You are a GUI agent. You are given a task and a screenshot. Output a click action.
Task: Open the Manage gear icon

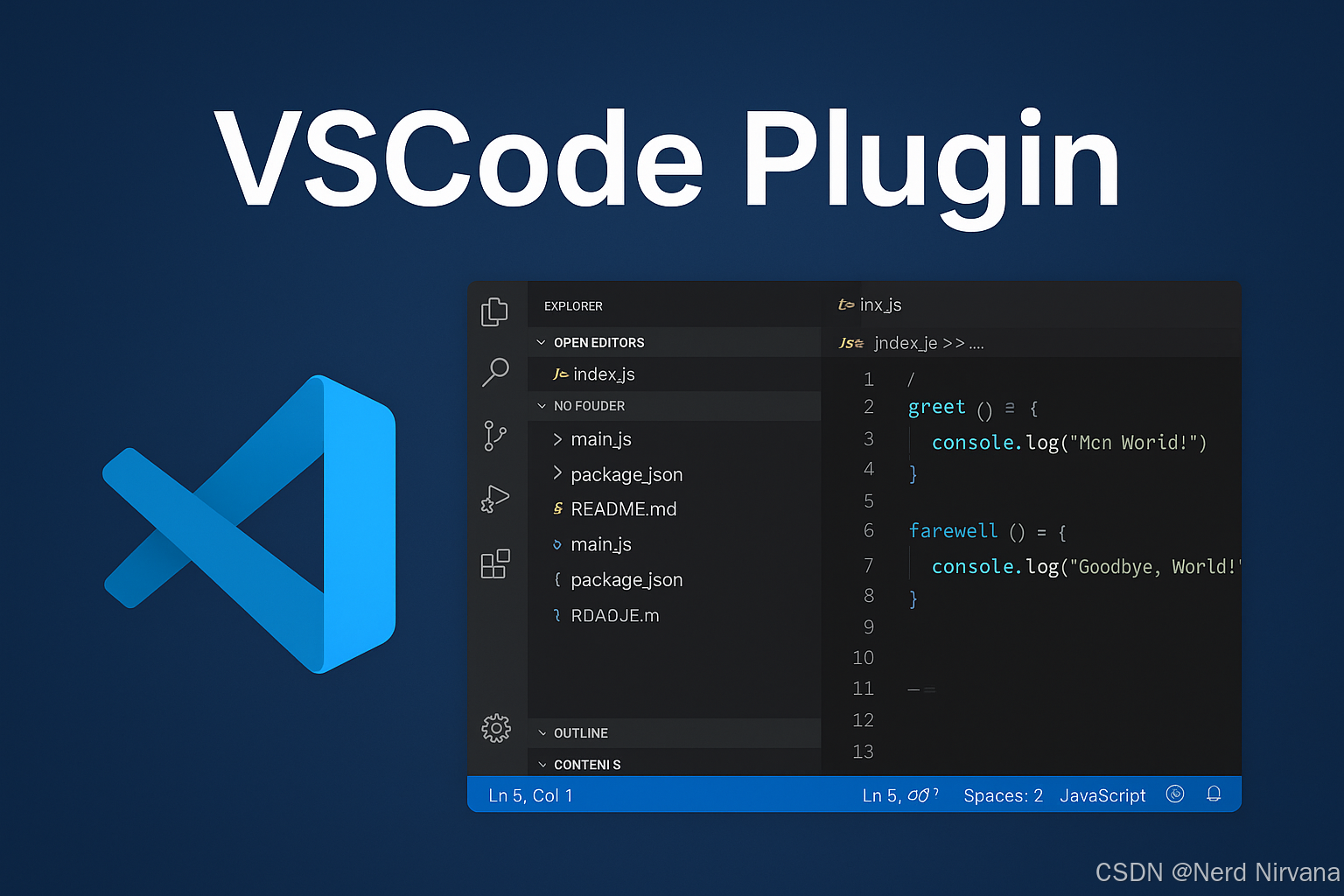click(496, 728)
